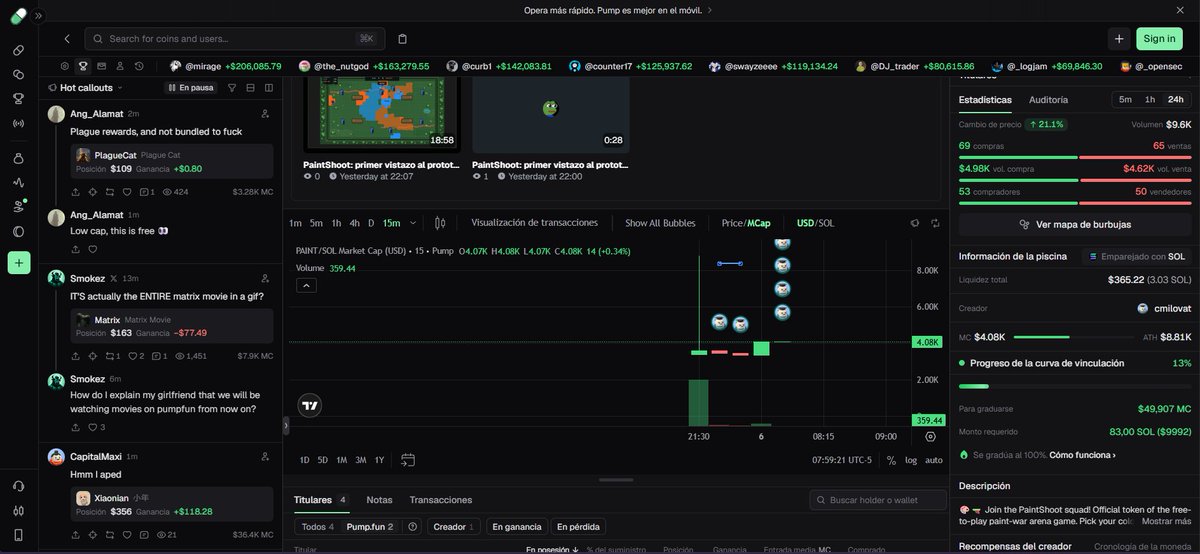Click Show All Bubbles
The image size is (1200, 554).
(x=660, y=223)
